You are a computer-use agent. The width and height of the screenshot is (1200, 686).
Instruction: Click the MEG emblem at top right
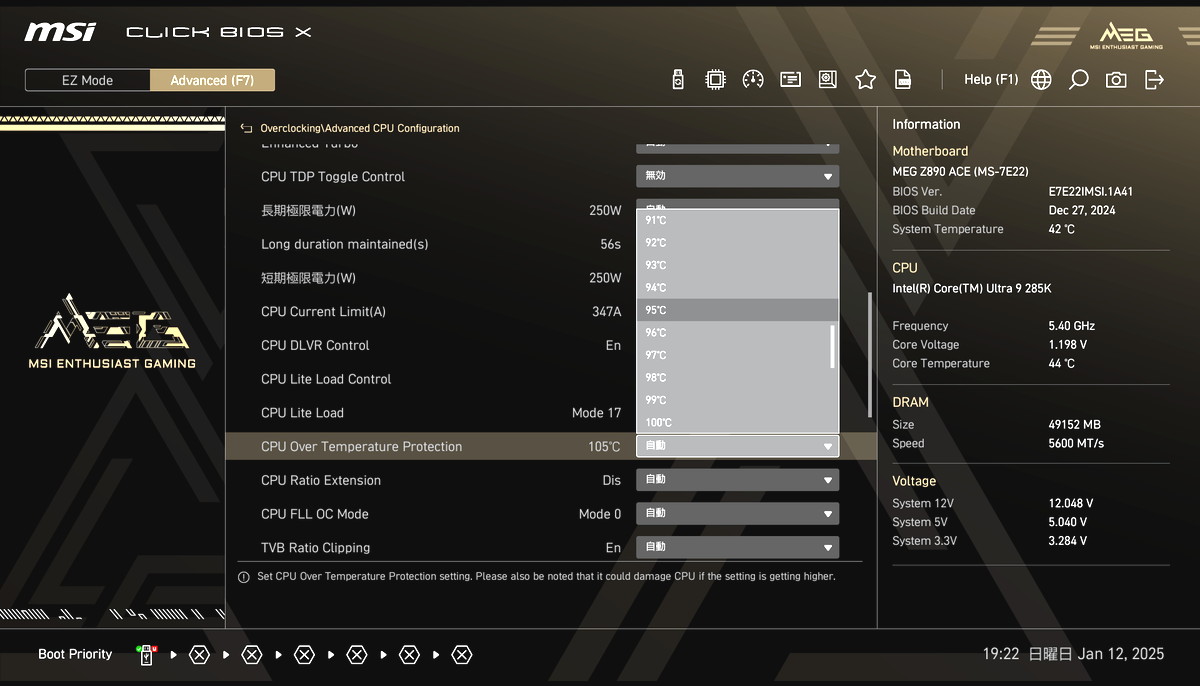[1126, 35]
